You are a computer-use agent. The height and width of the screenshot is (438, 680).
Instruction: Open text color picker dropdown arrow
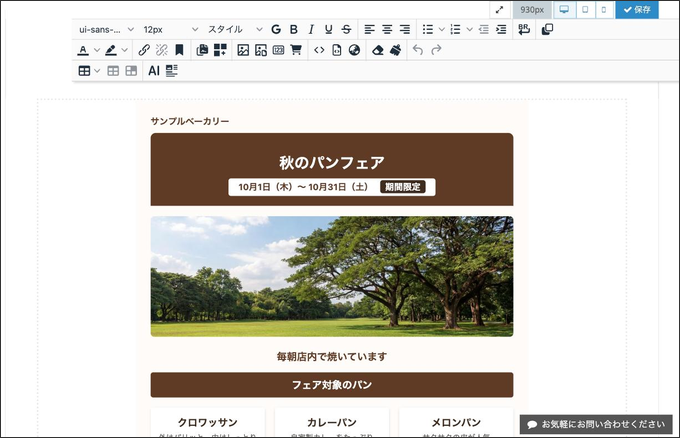pos(97,50)
